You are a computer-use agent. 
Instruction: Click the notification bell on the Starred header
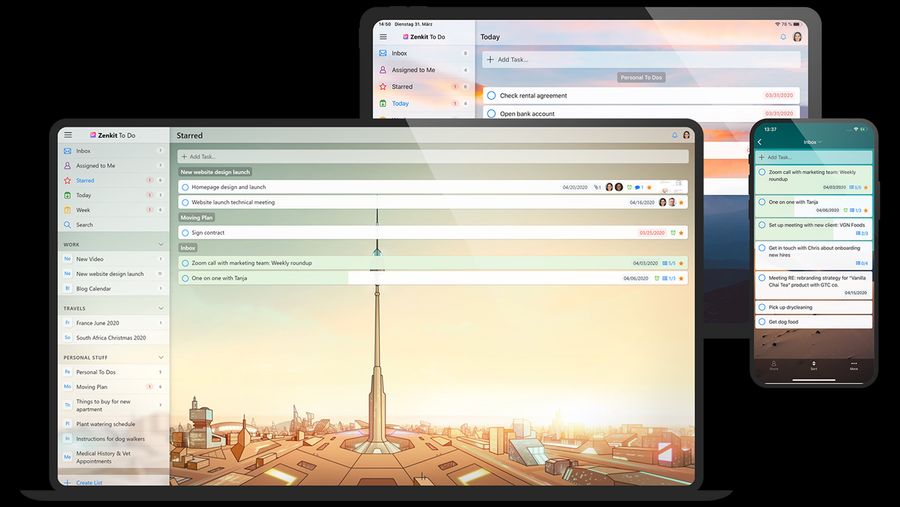point(674,136)
